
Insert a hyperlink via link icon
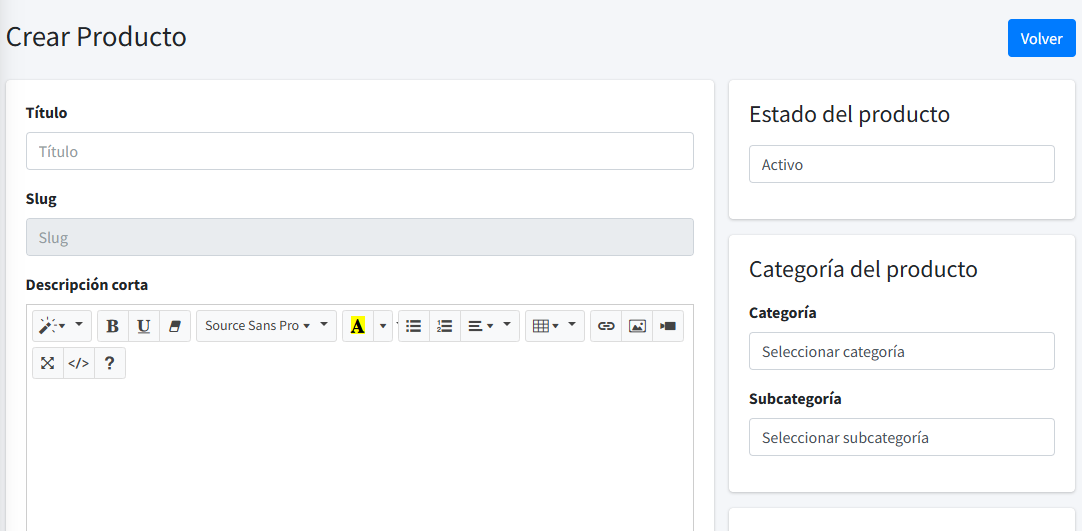[606, 325]
